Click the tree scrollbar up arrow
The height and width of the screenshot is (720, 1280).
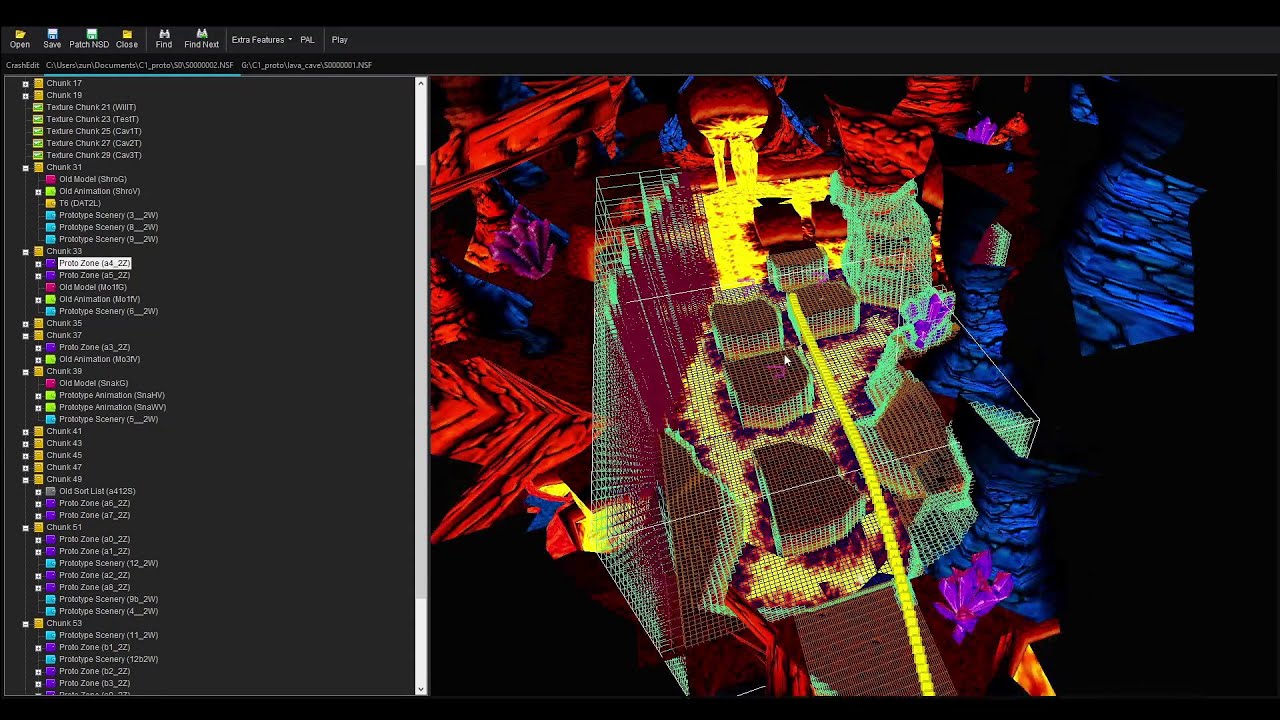(x=420, y=83)
